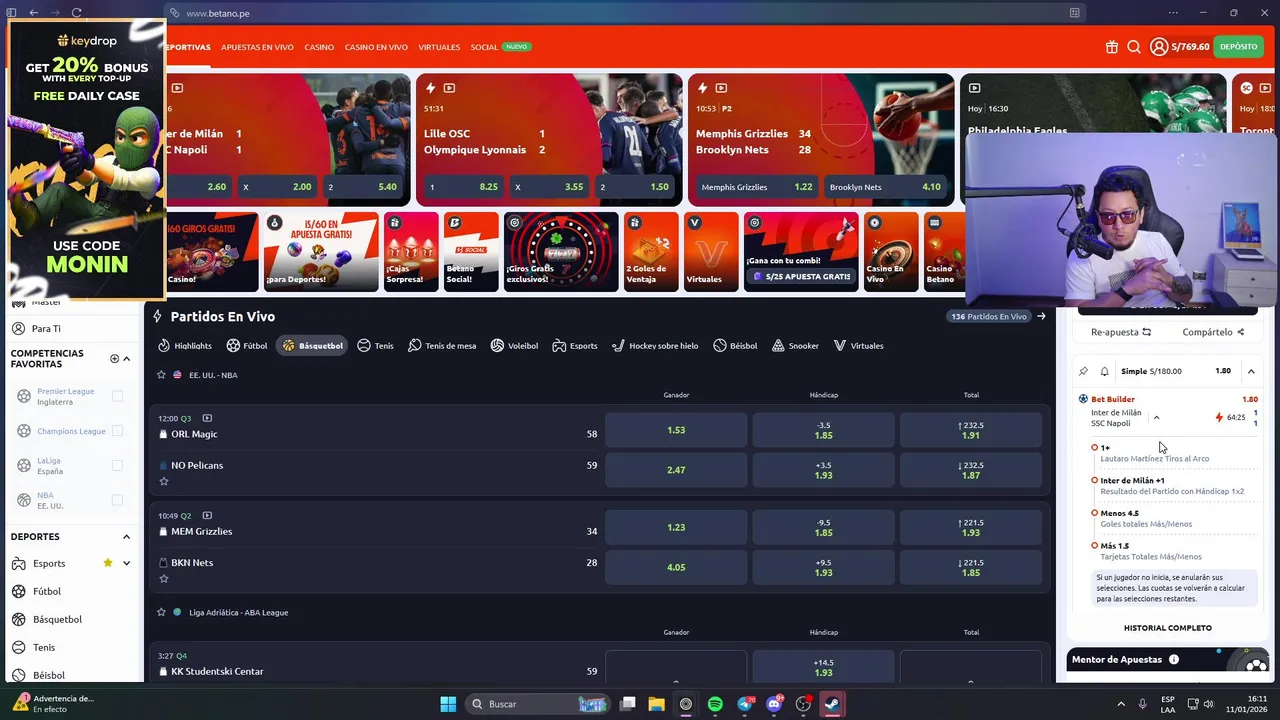Select the Lille OSC win odds 8.25
This screenshot has height=720, width=1280.
(463, 187)
